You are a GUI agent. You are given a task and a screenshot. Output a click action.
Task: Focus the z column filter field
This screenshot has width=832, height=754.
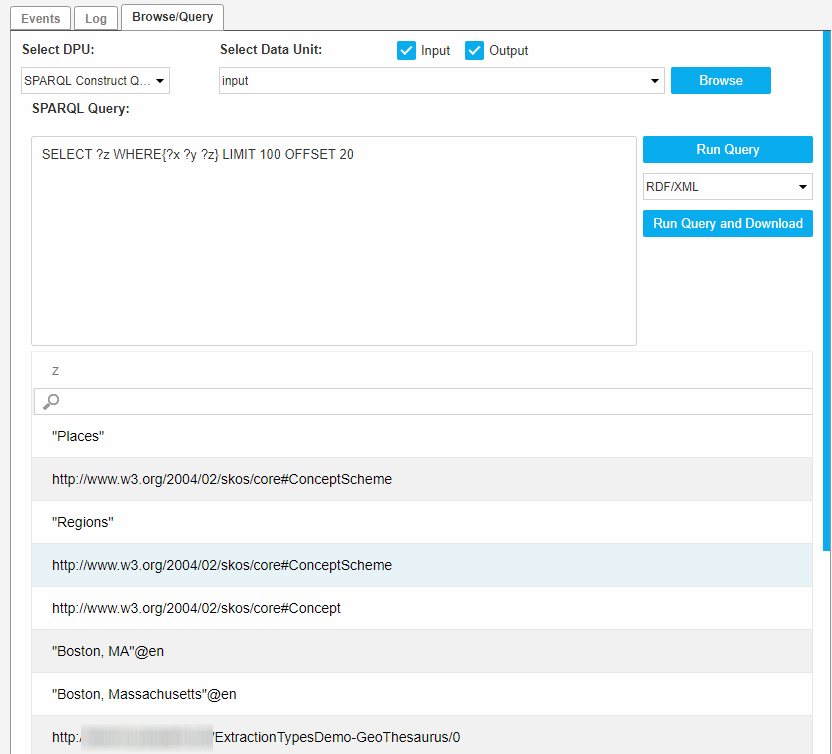click(430, 401)
